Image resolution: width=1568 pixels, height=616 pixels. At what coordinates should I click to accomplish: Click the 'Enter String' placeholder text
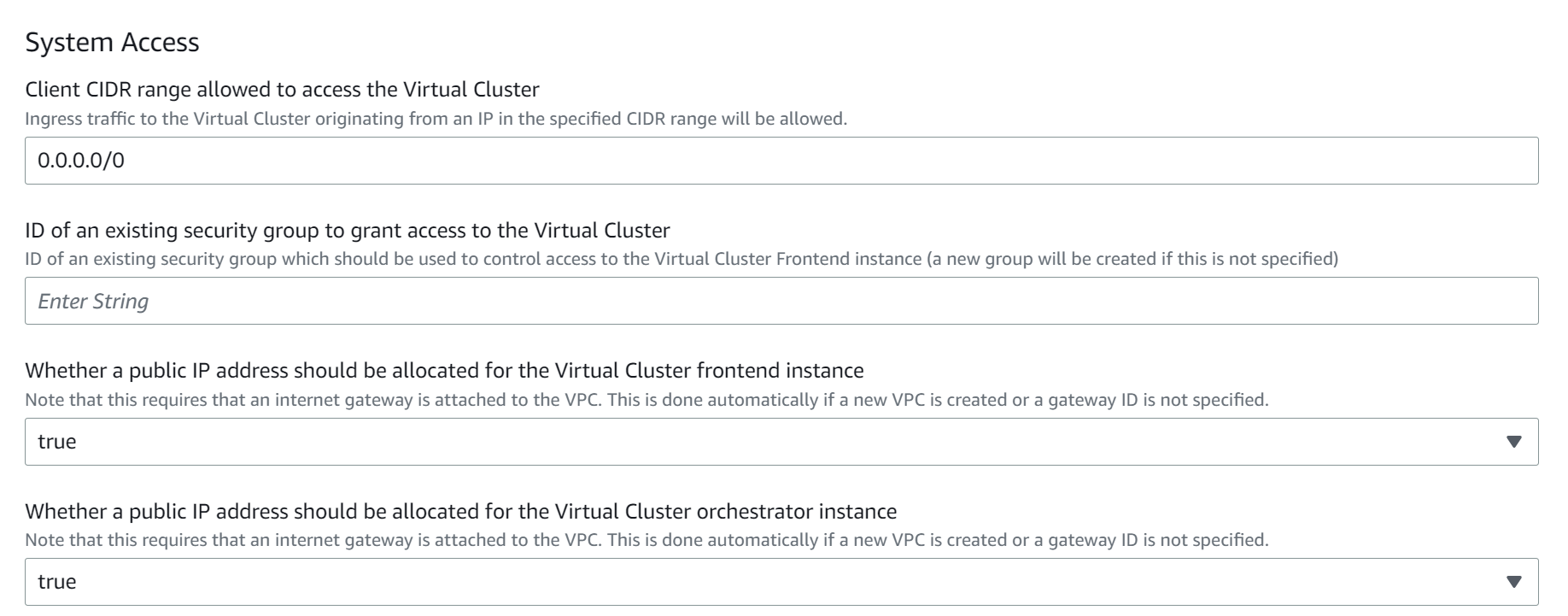[x=93, y=302]
